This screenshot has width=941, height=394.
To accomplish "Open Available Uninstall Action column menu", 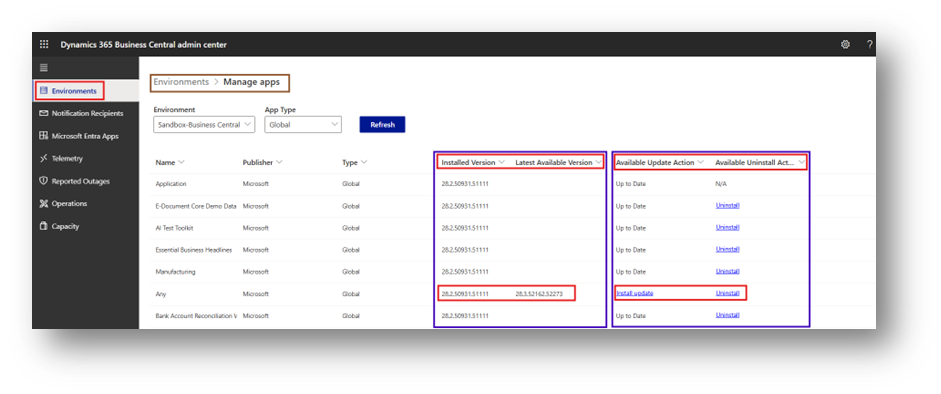I will tap(801, 162).
